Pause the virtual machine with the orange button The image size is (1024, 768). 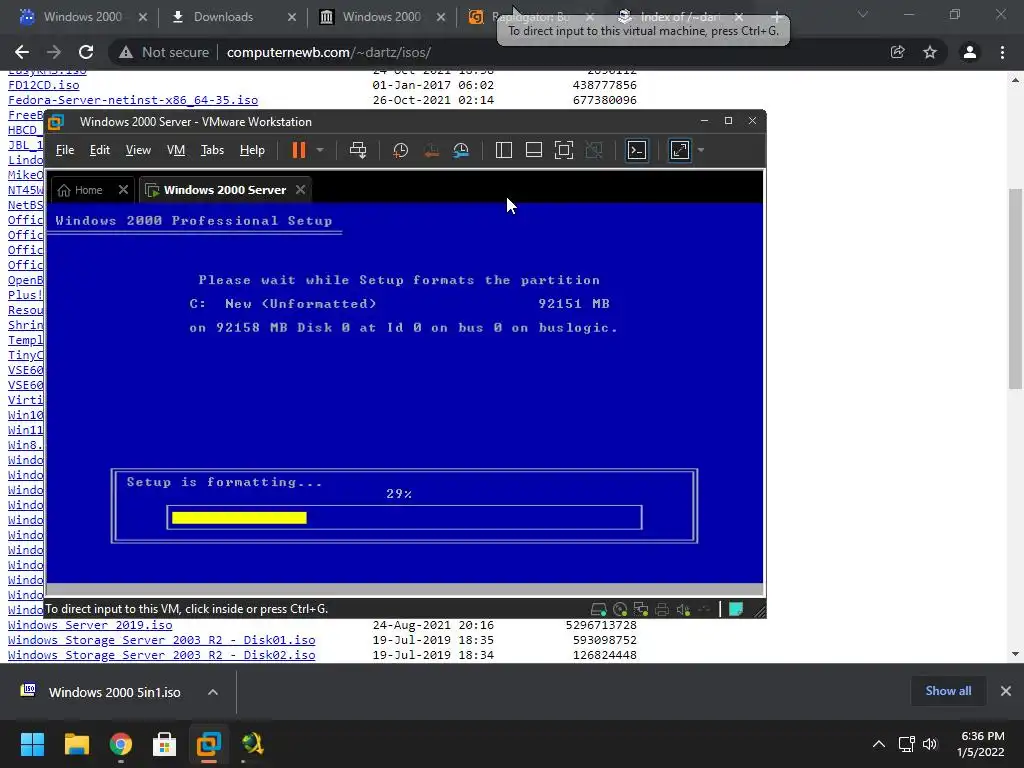pos(298,150)
